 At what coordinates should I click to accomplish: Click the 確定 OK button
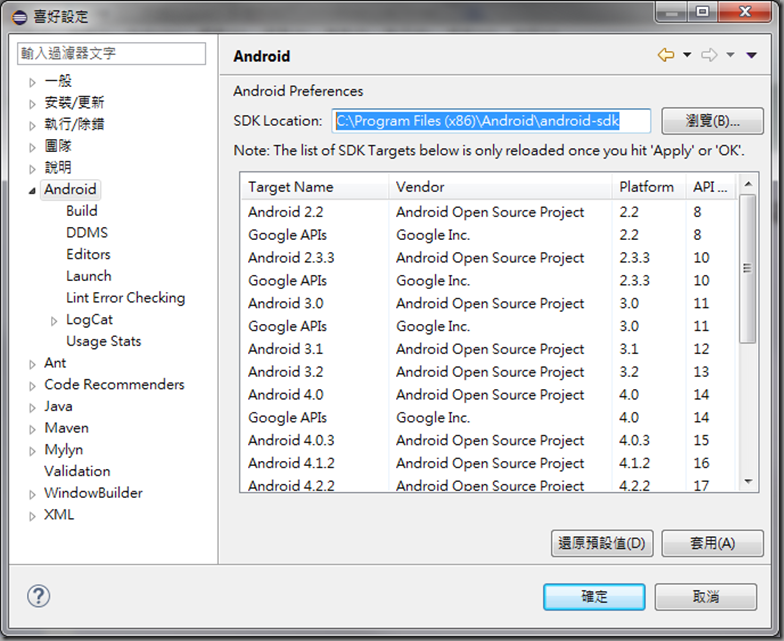(594, 596)
